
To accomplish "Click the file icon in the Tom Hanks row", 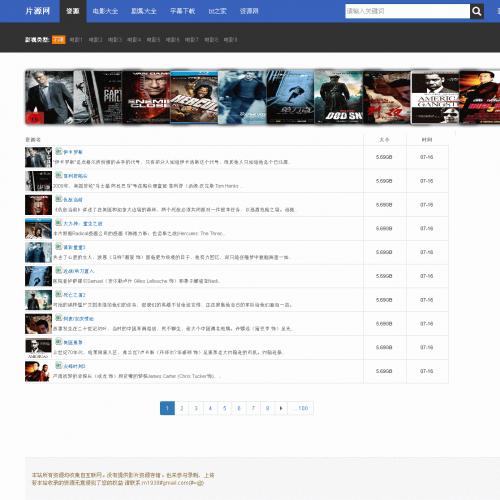I will point(58,175).
